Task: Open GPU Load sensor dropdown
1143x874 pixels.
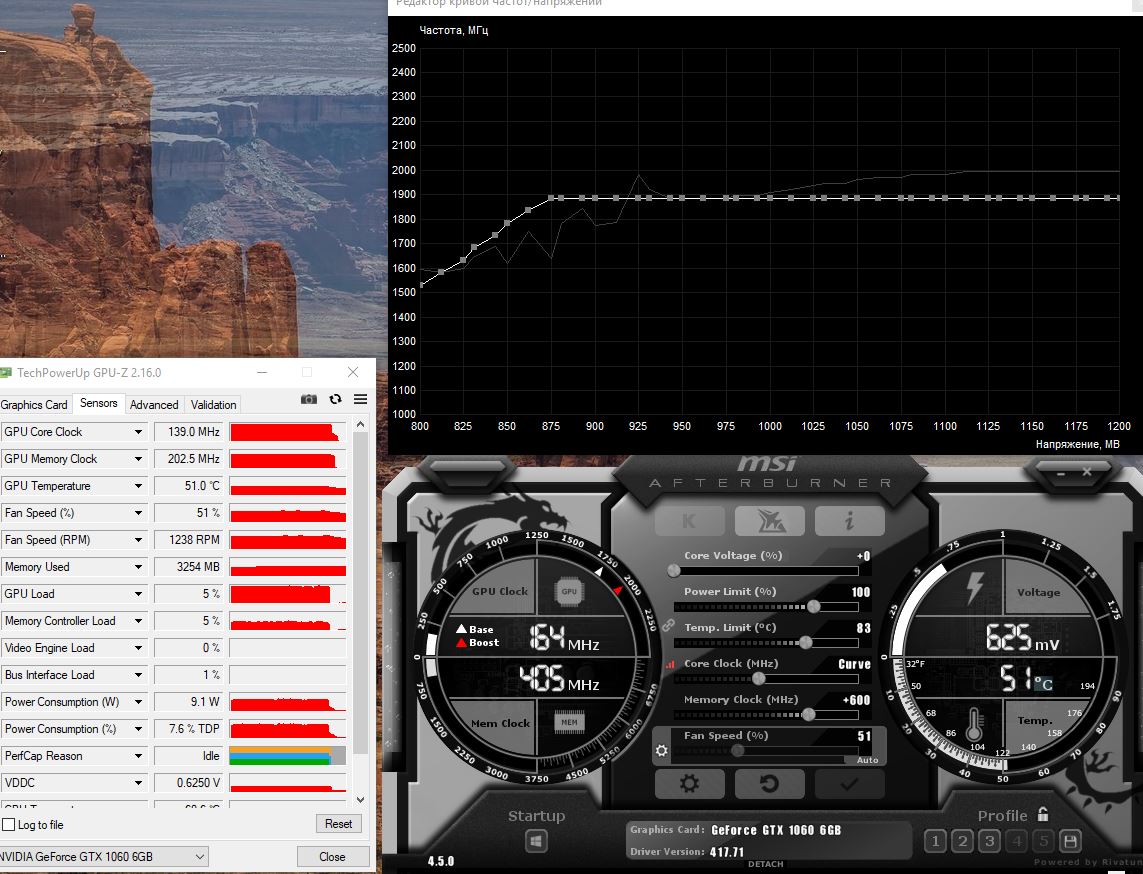Action: [138, 593]
